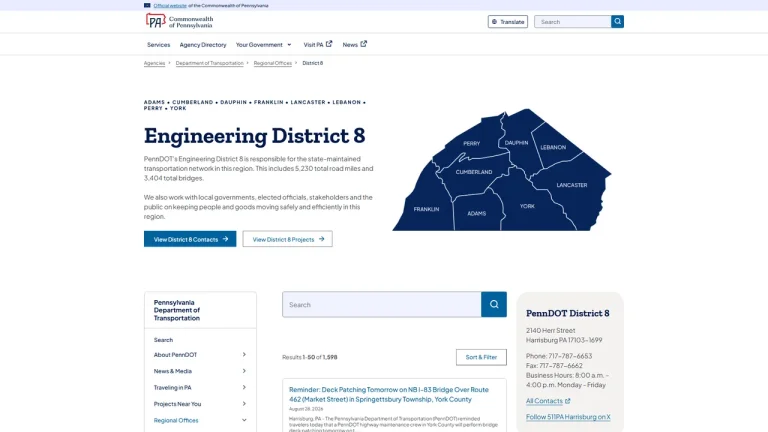Click the arrow icon in View District 8 Contacts
The image size is (768, 432).
[x=225, y=239]
